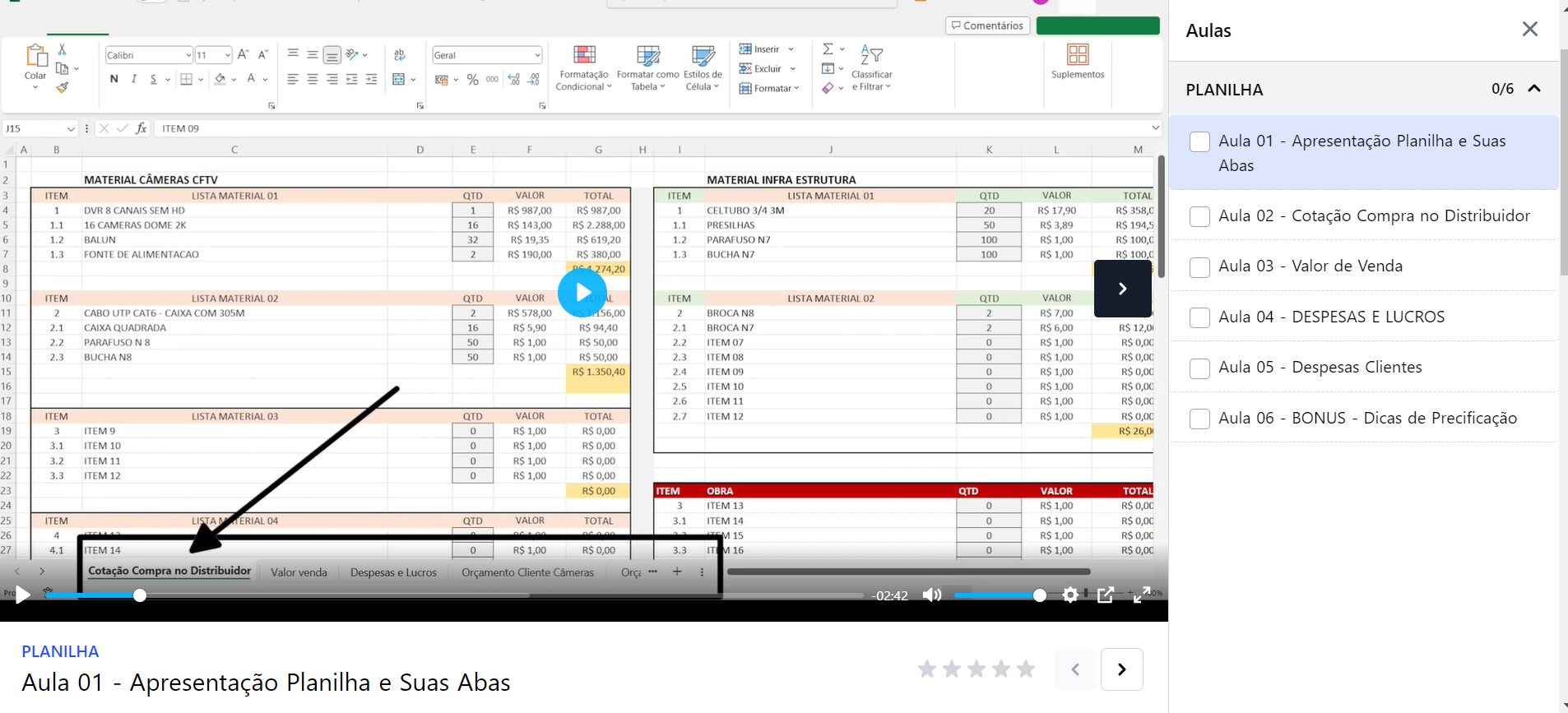Viewport: 1568px width, 713px height.
Task: Click the decrease font size icon
Action: click(x=263, y=54)
